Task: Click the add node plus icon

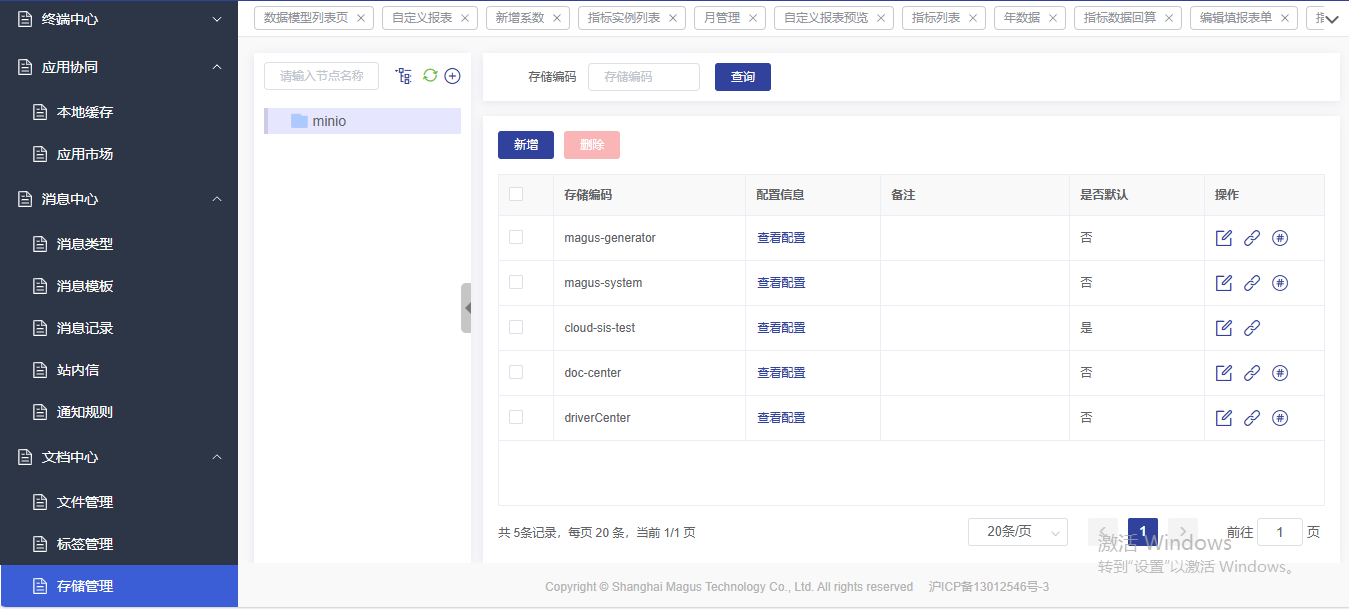Action: pyautogui.click(x=452, y=76)
